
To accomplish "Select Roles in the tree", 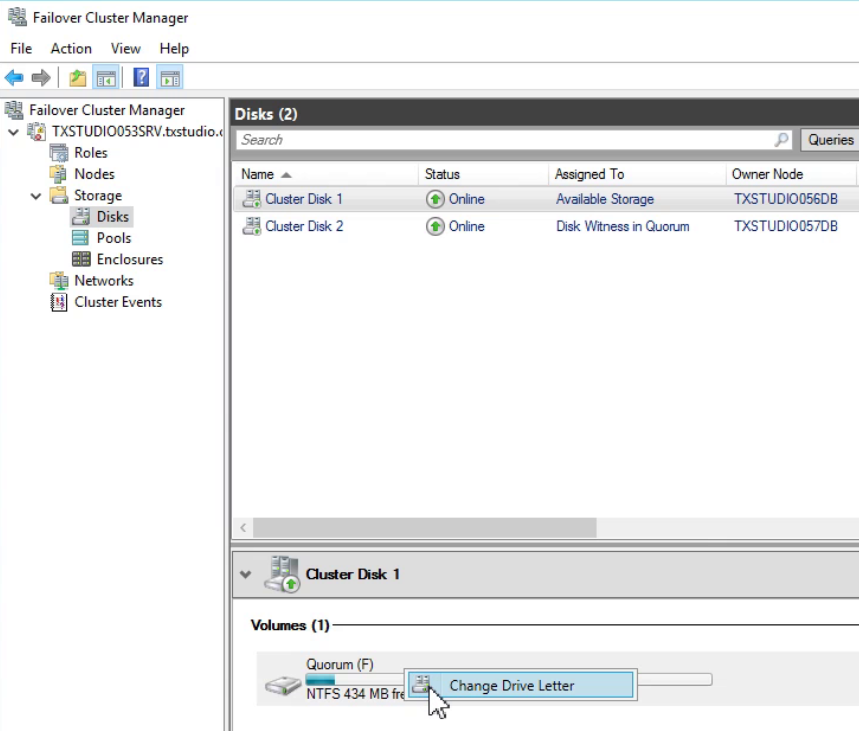I will 91,152.
